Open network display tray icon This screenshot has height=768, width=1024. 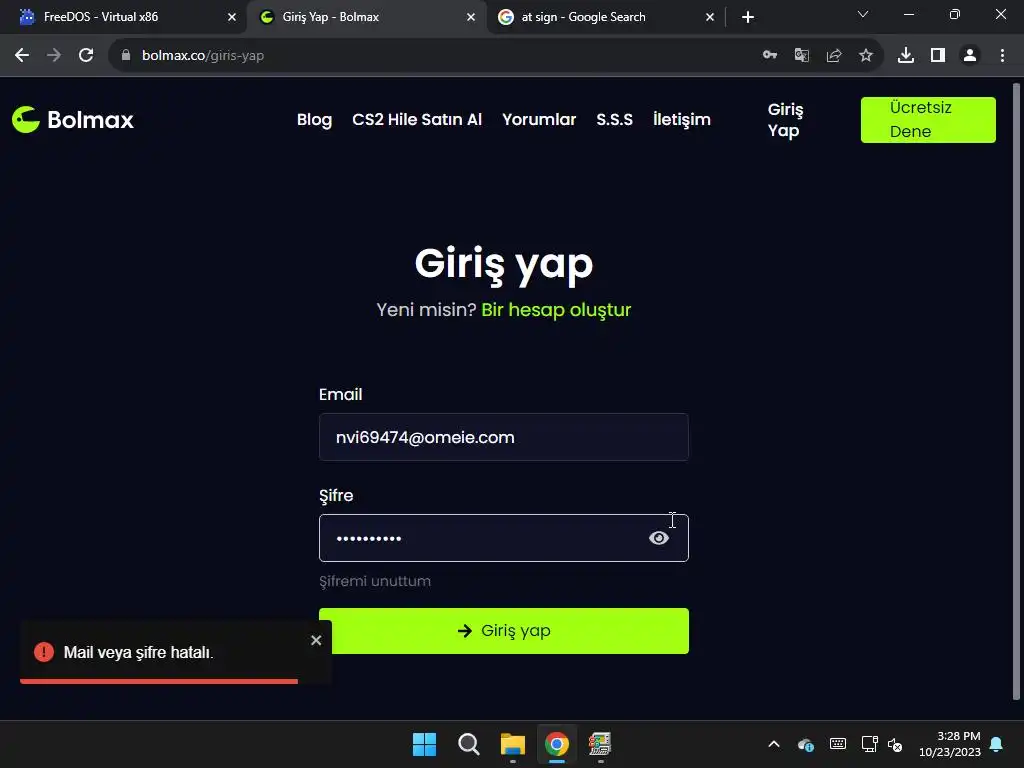869,744
